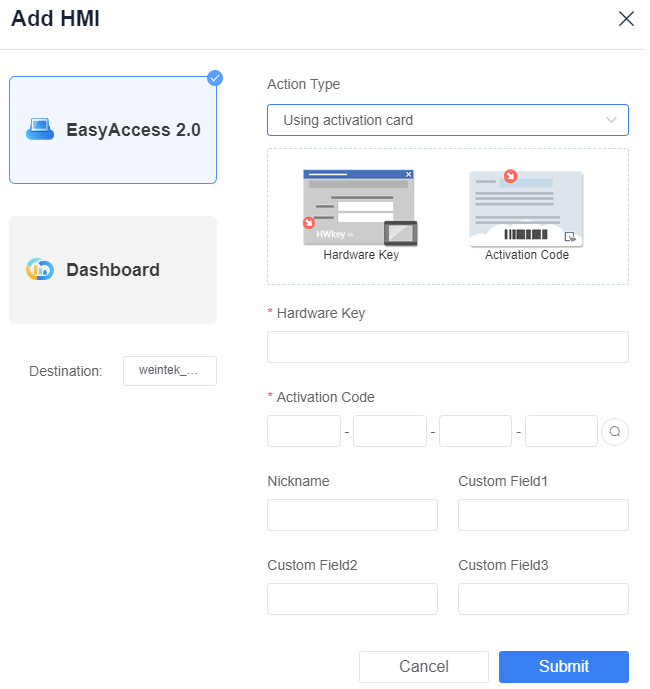Image resolution: width=650 pixels, height=689 pixels.
Task: Click the EasyAccess 2.0 laptop icon
Action: pyautogui.click(x=40, y=131)
